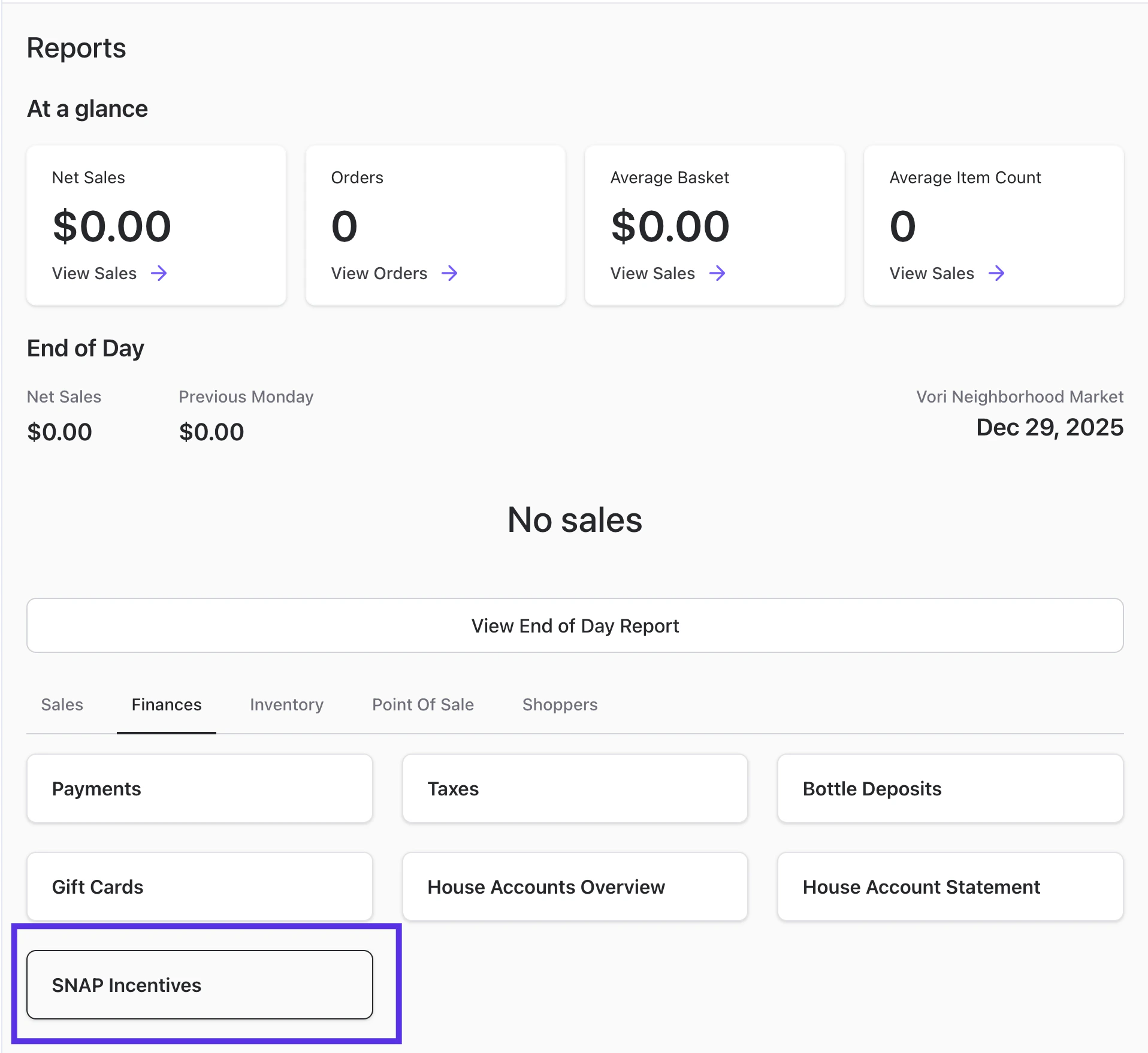Click the arrow icon beside Net Sales' View Sales
1148x1053 pixels.
click(159, 274)
